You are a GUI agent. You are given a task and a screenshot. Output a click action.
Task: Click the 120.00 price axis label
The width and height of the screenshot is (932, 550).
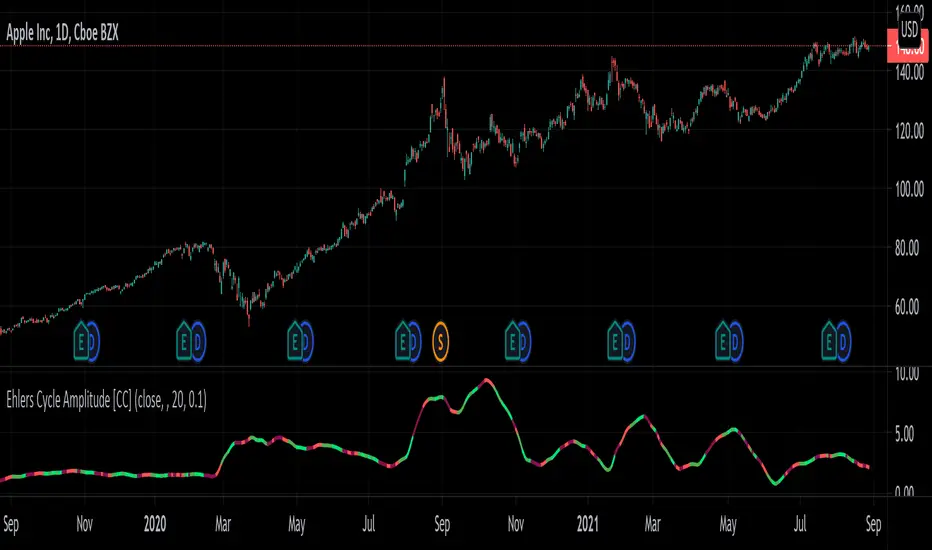tap(909, 131)
